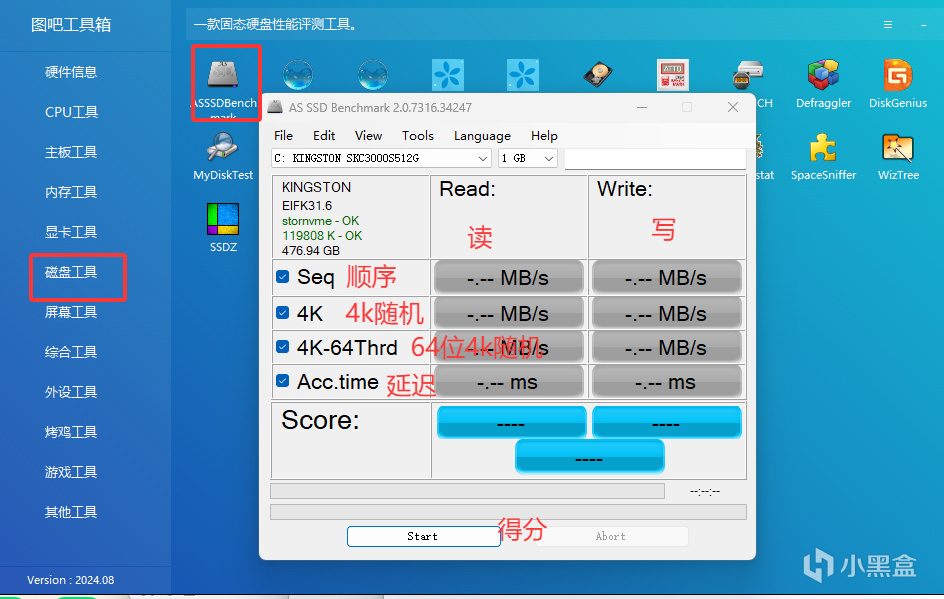Toggle the Acc.time checkbox

[282, 381]
